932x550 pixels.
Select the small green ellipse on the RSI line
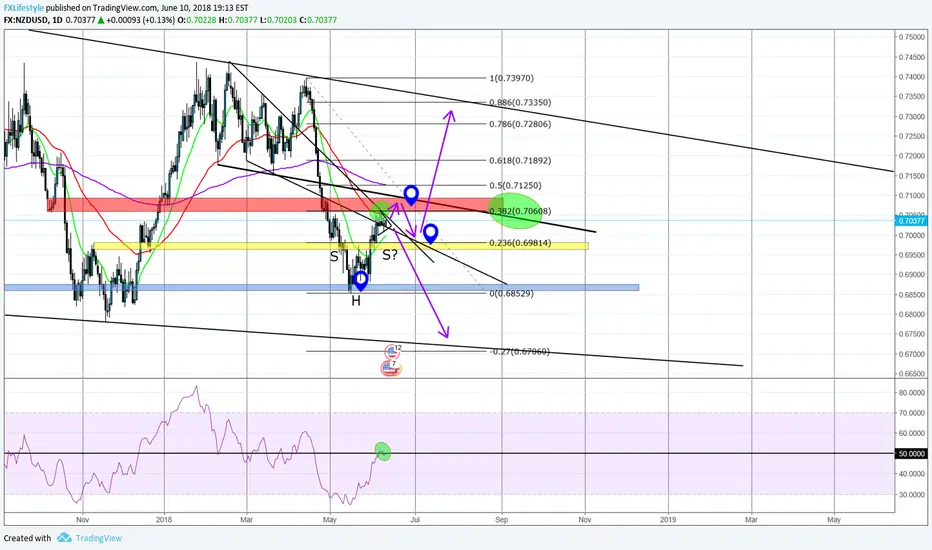coord(383,451)
